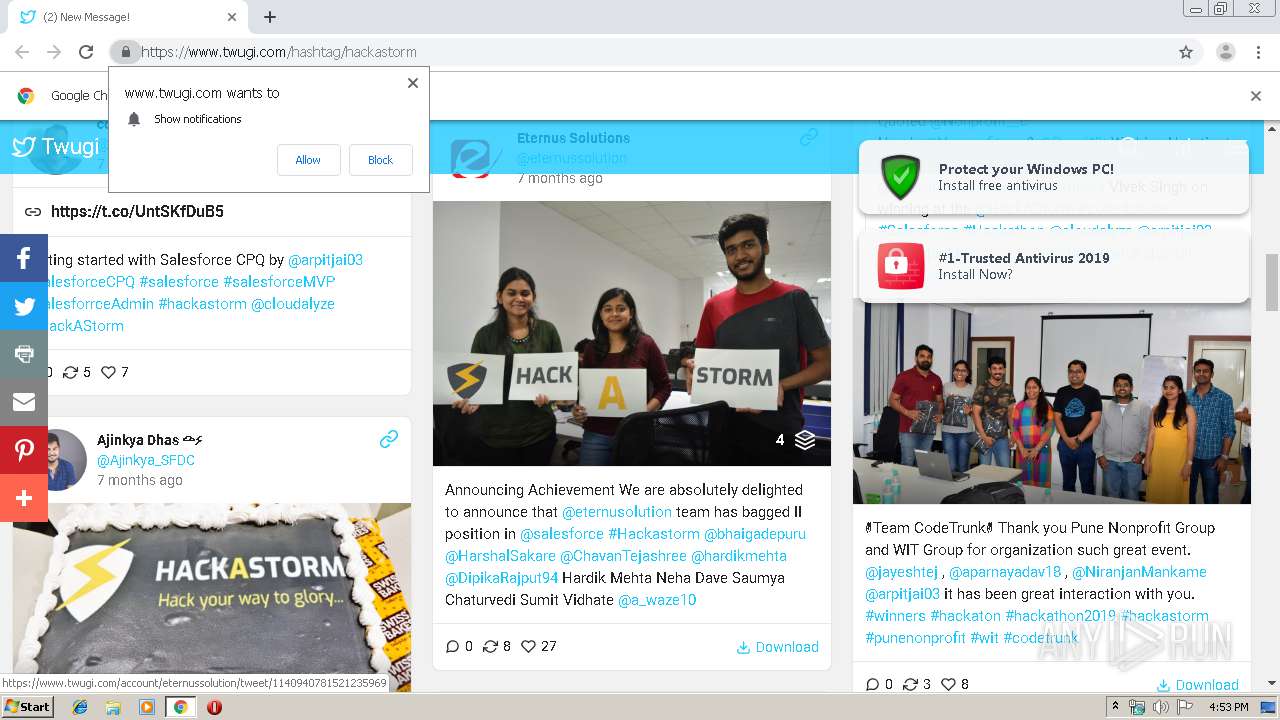Click the email share icon in sidebar

[x=24, y=402]
